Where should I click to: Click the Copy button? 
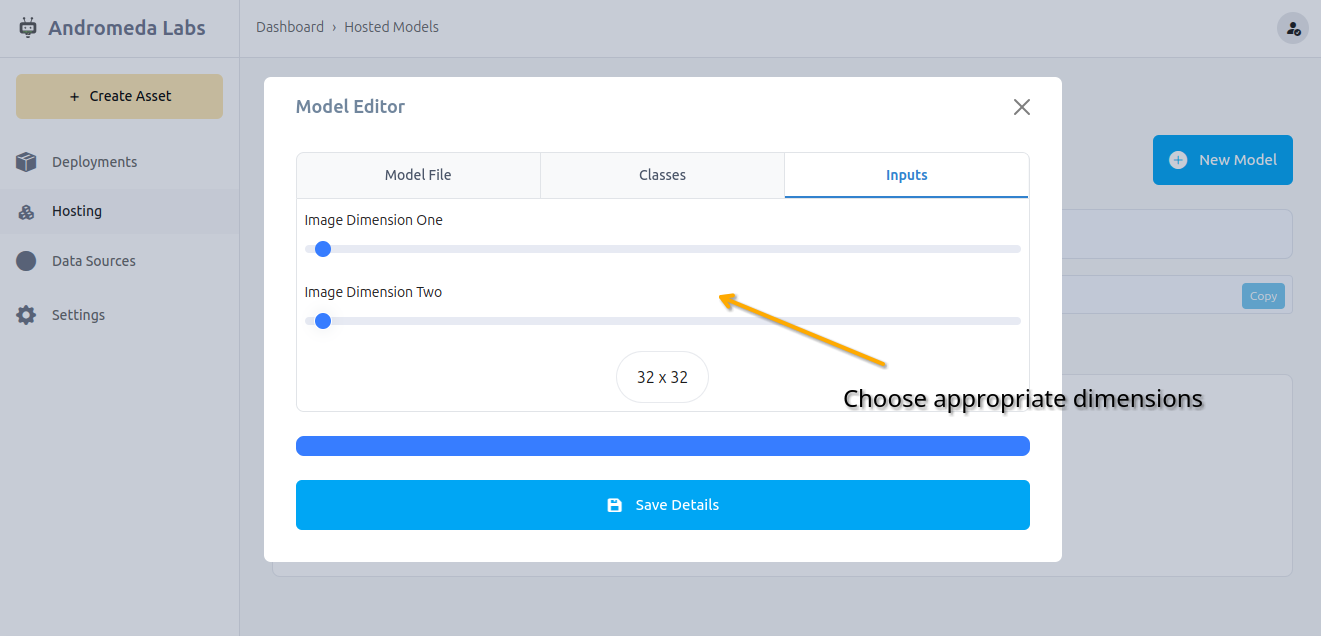point(1263,296)
